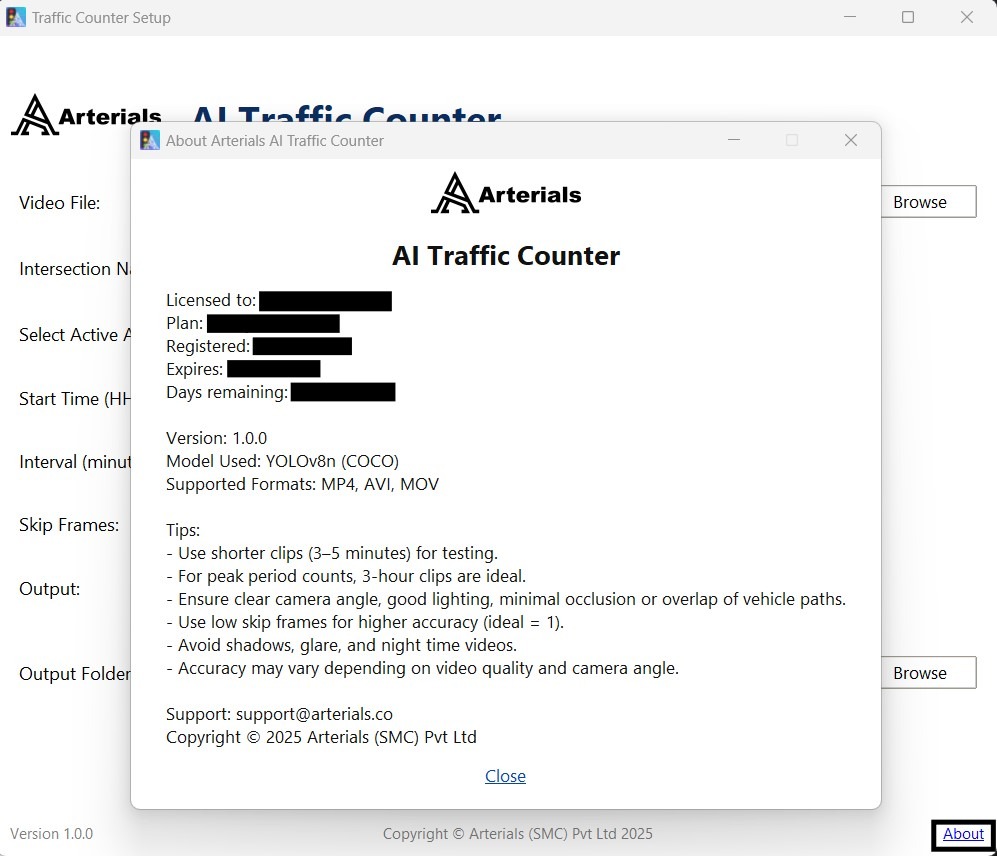Click the Version 1.0.0 text in footer

[x=52, y=834]
